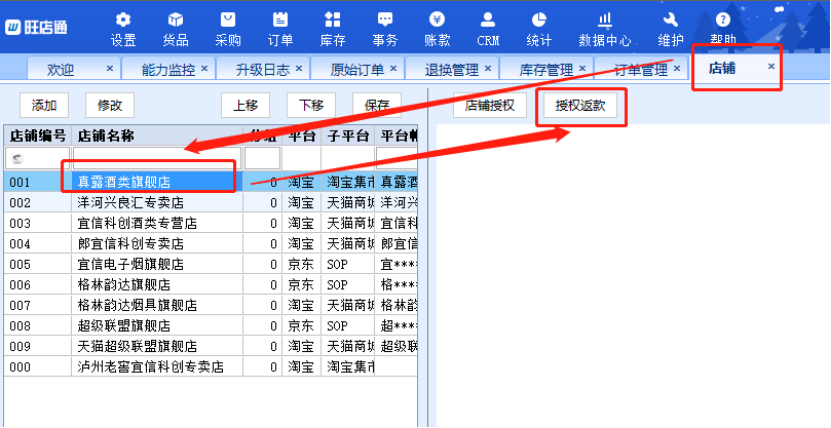Open the CRM person icon

coord(488,20)
